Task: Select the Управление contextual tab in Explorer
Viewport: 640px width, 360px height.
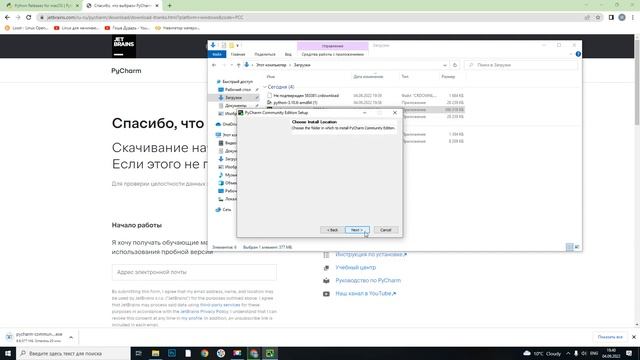Action: coord(333,46)
